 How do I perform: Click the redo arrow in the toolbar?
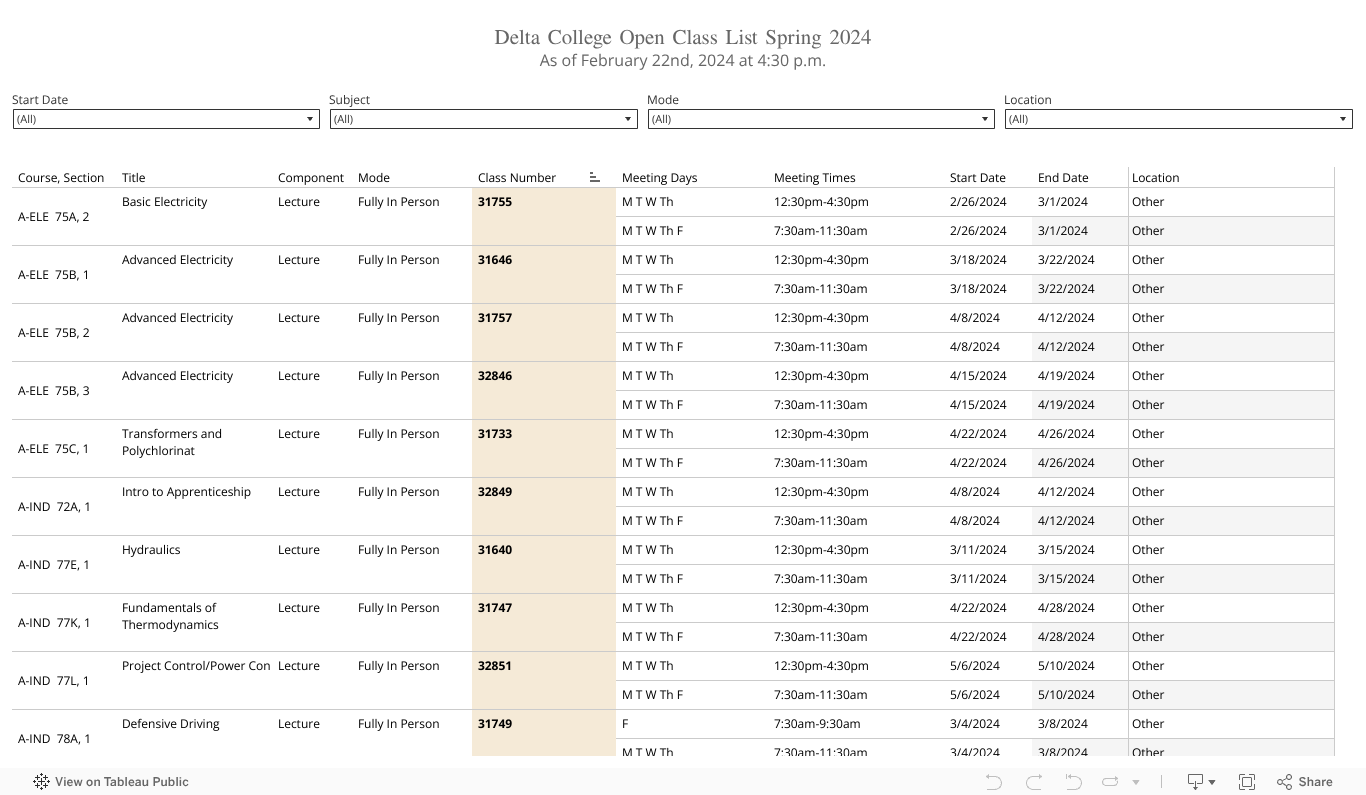tap(1034, 782)
